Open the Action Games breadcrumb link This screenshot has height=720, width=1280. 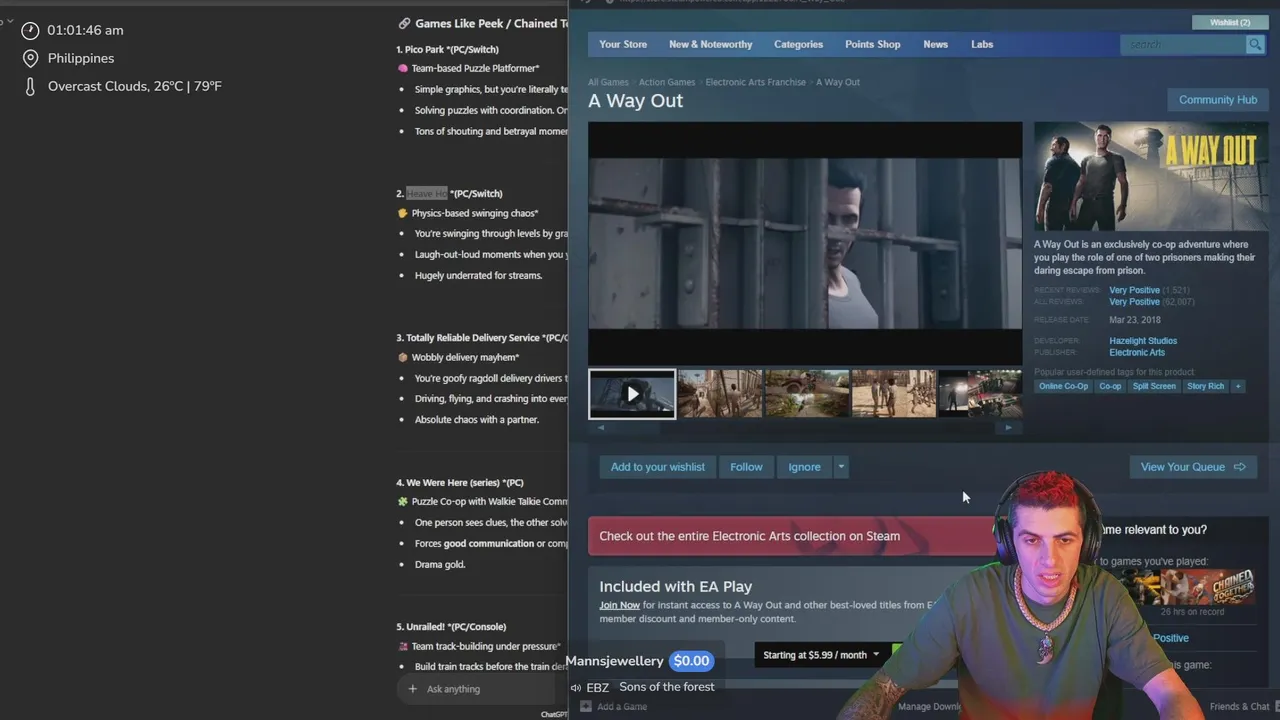[667, 82]
